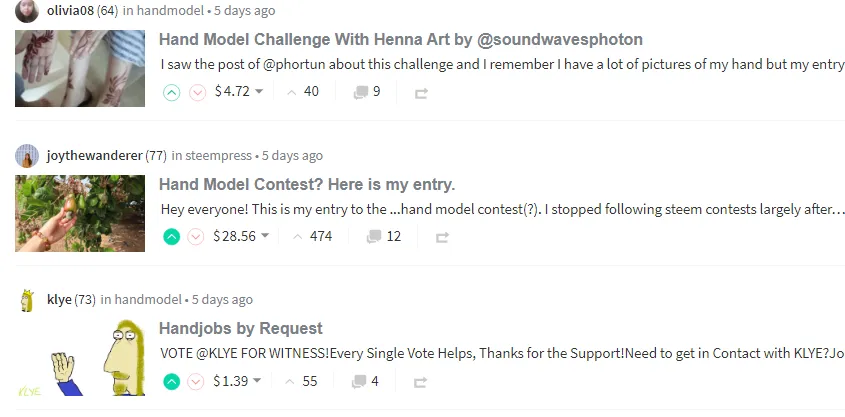Toggle upvote on klye's post
This screenshot has width=845, height=417.
point(171,382)
